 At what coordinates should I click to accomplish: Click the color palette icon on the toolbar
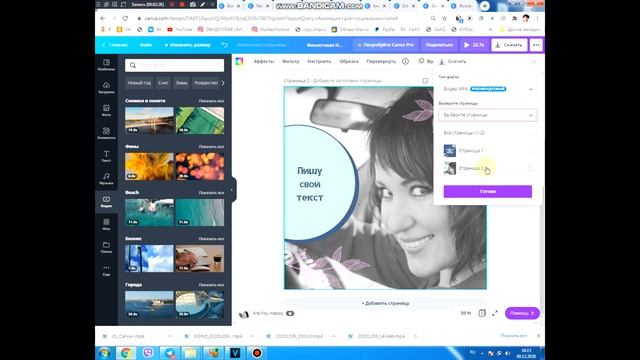[239, 61]
